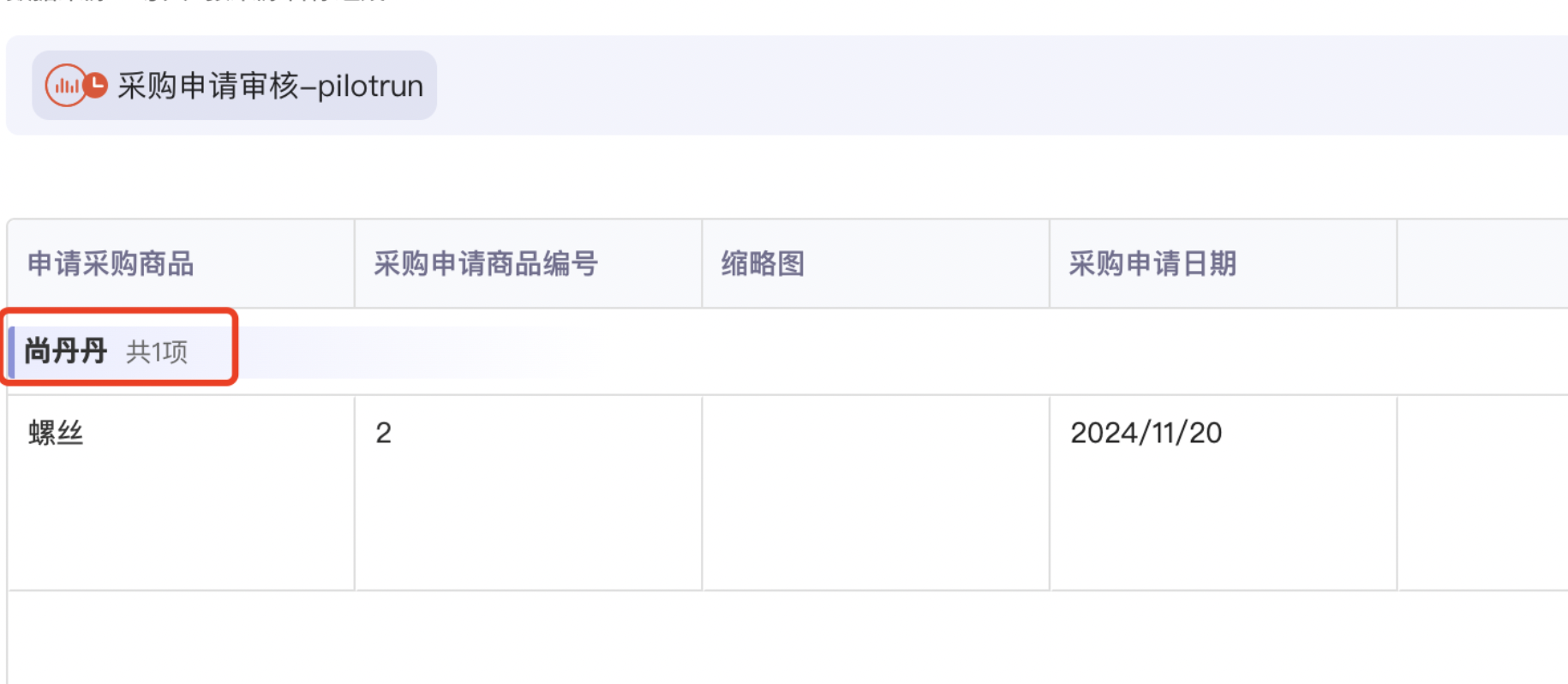
Task: Click the empty cell right of 2024/11/20
Action: pyautogui.click(x=1483, y=493)
